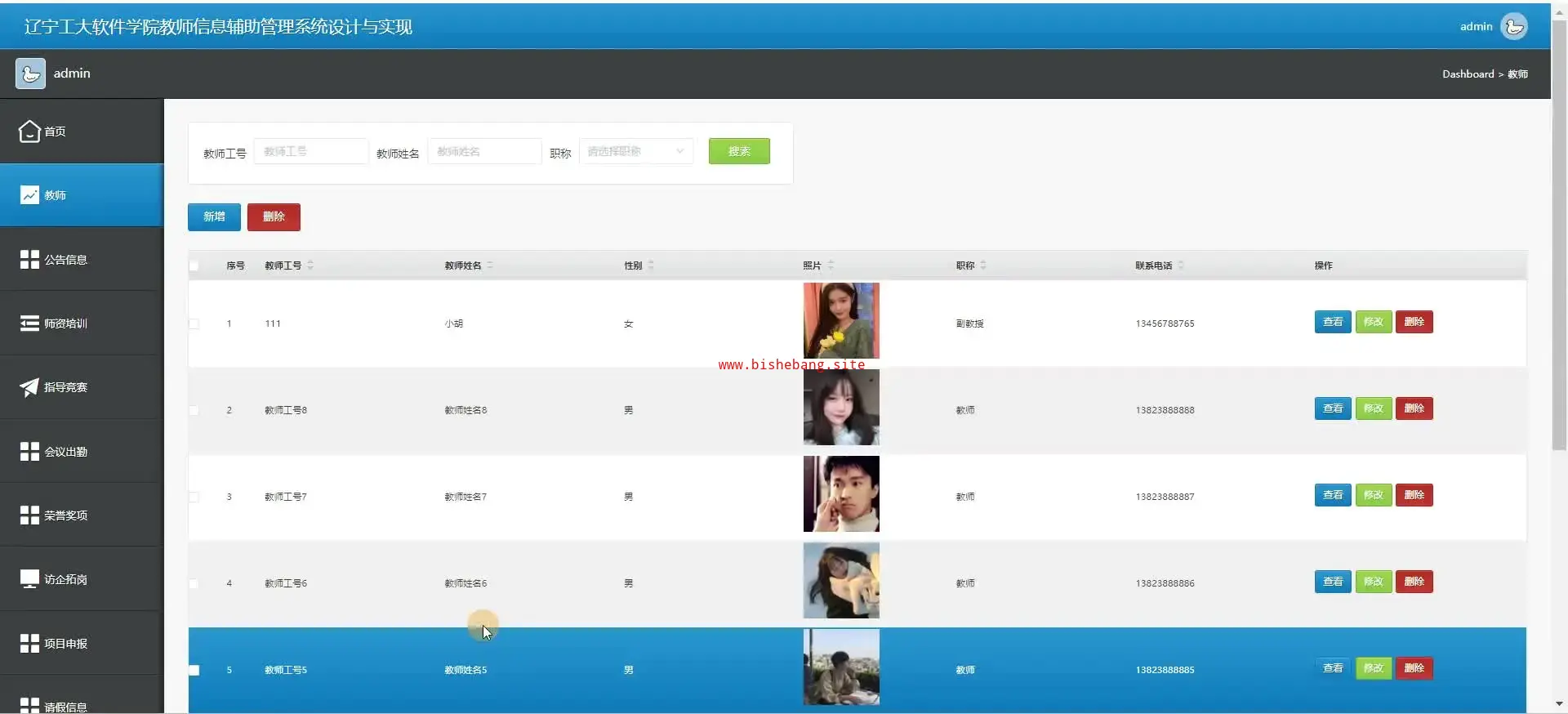
Task: Click the grid icon beside 公告信息
Action: tap(29, 259)
